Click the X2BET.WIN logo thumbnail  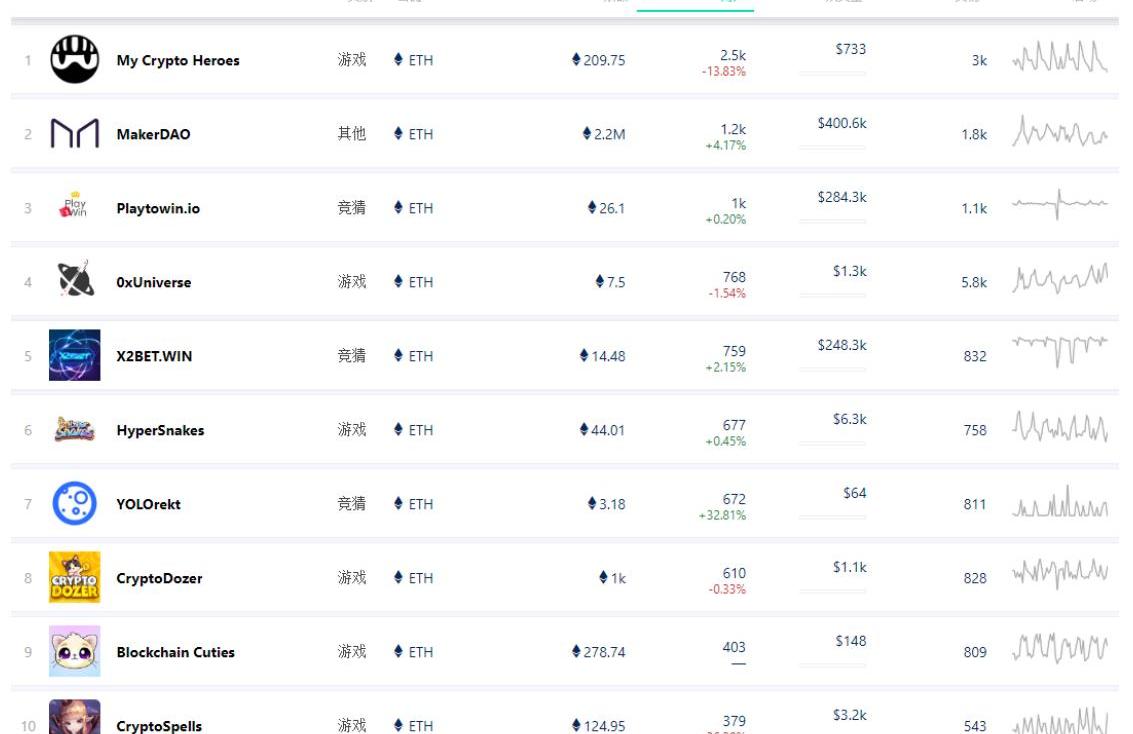(75, 355)
